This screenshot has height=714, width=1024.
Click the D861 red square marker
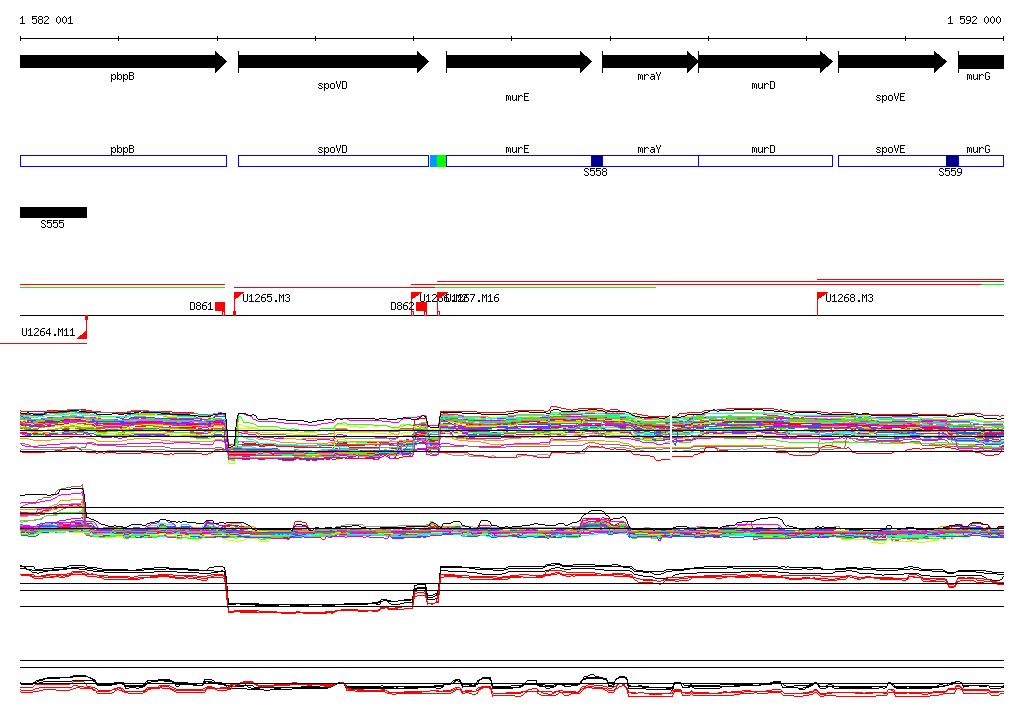[x=220, y=306]
